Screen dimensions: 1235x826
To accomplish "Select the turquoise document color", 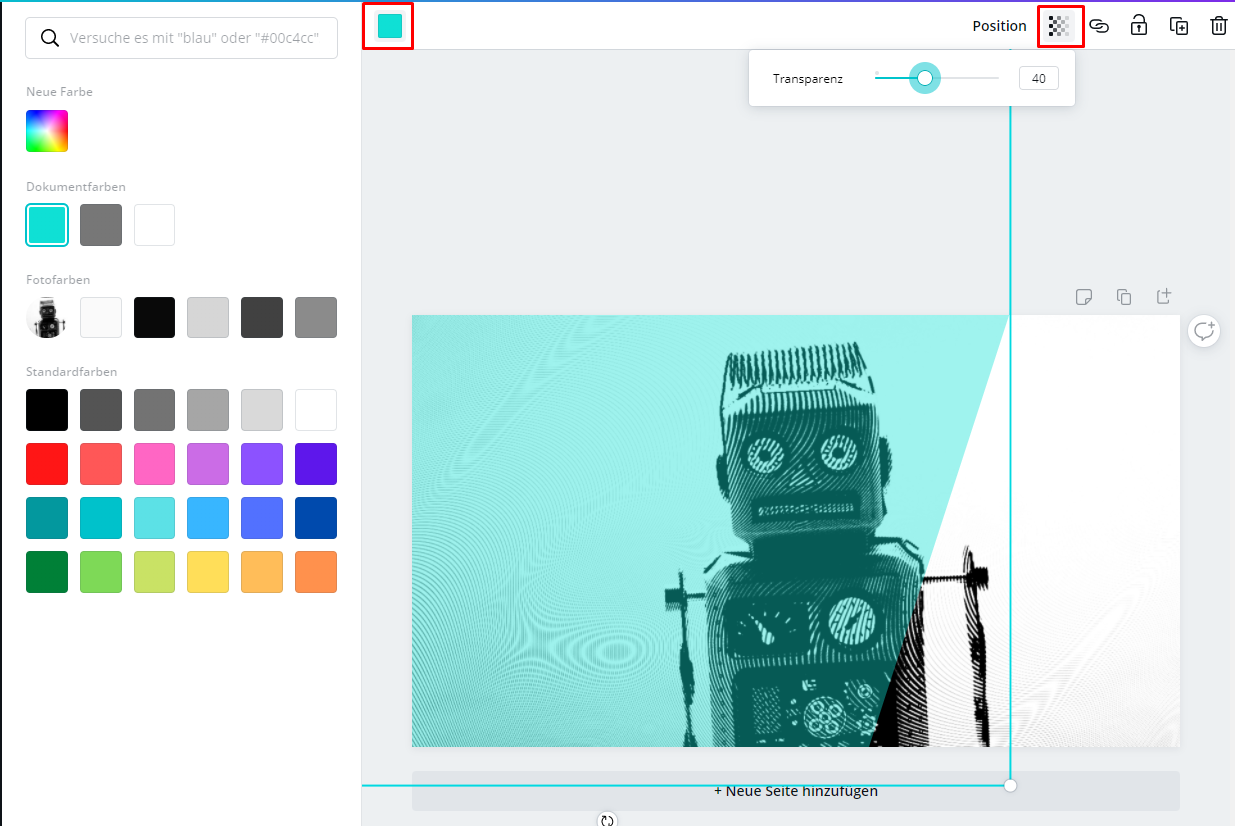I will [x=47, y=225].
